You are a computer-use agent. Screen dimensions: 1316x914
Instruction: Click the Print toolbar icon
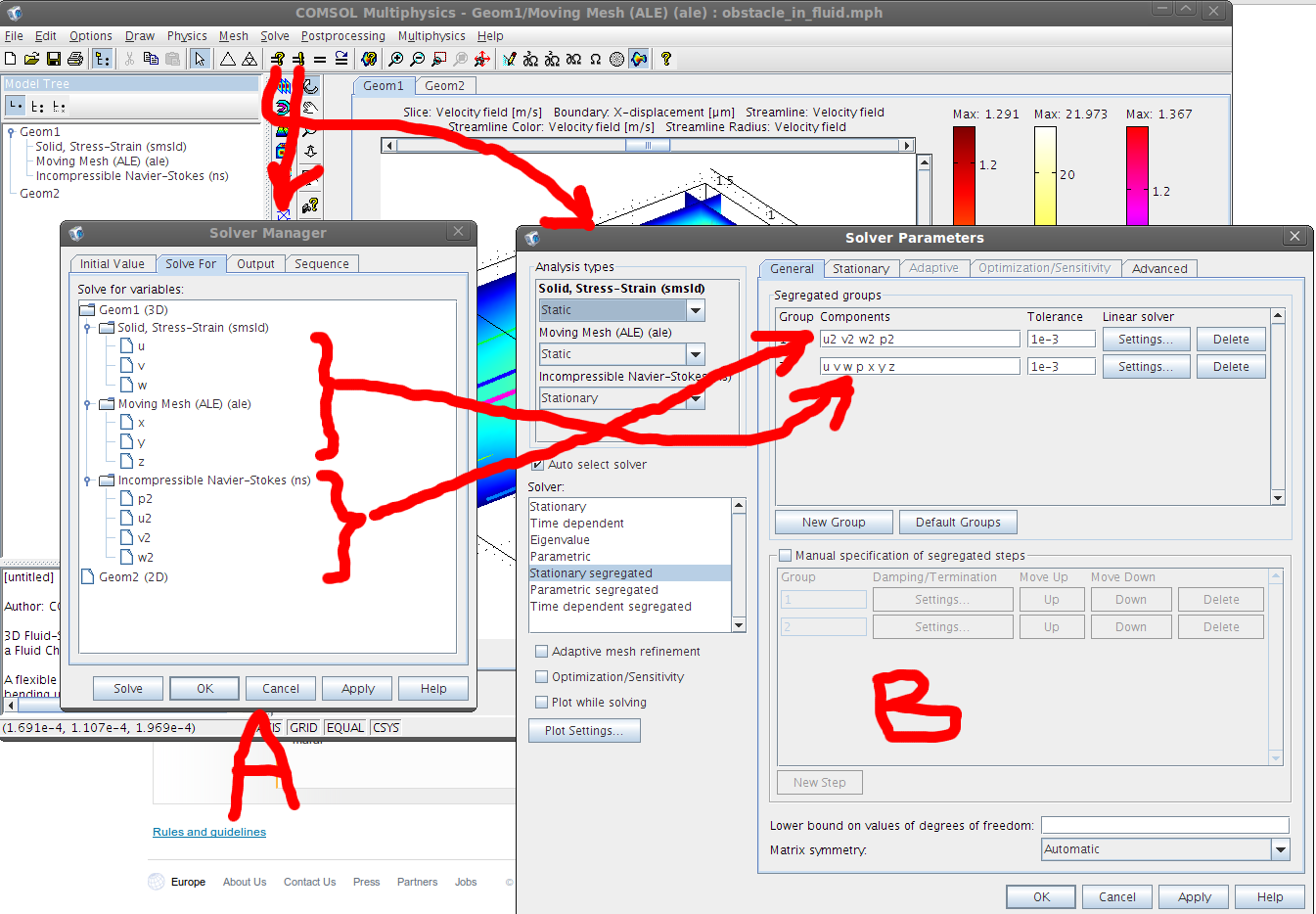coord(75,60)
